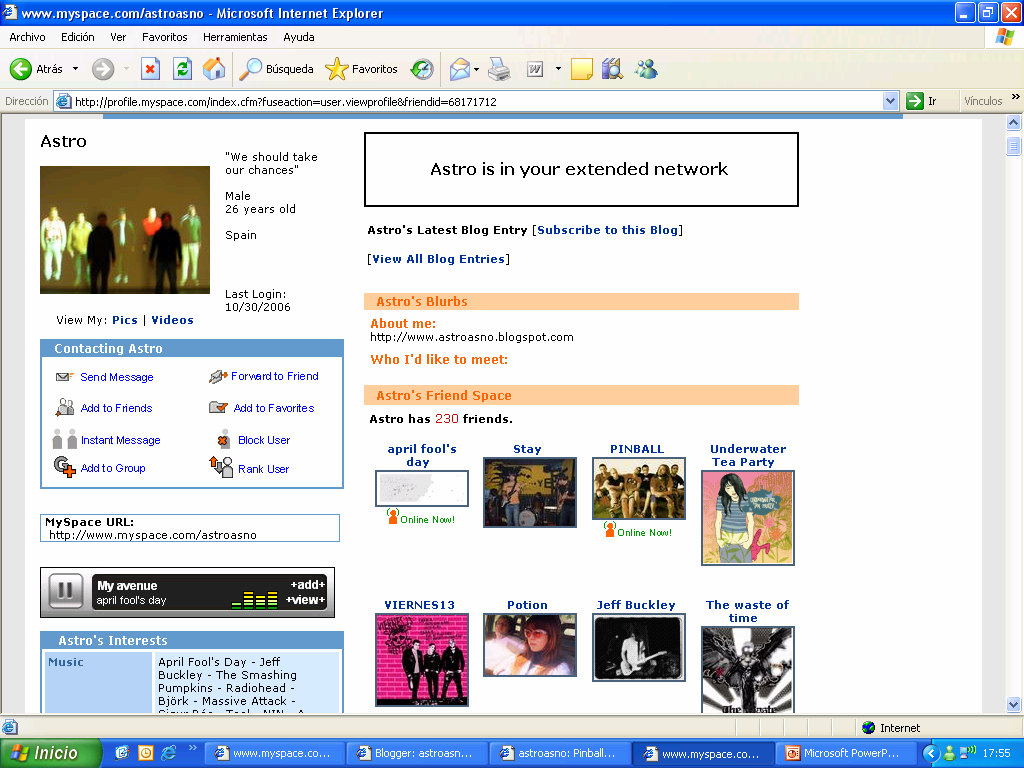Open the Favoritos star toolbar button

[361, 69]
